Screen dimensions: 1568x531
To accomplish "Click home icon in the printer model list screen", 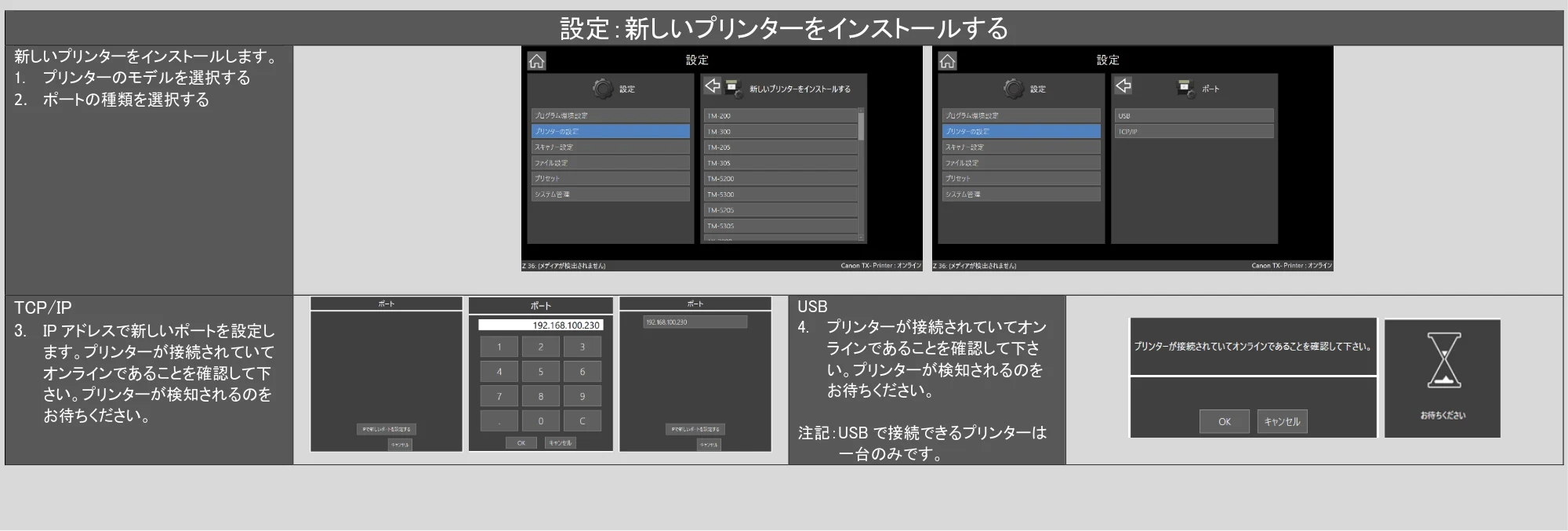I will pyautogui.click(x=536, y=61).
